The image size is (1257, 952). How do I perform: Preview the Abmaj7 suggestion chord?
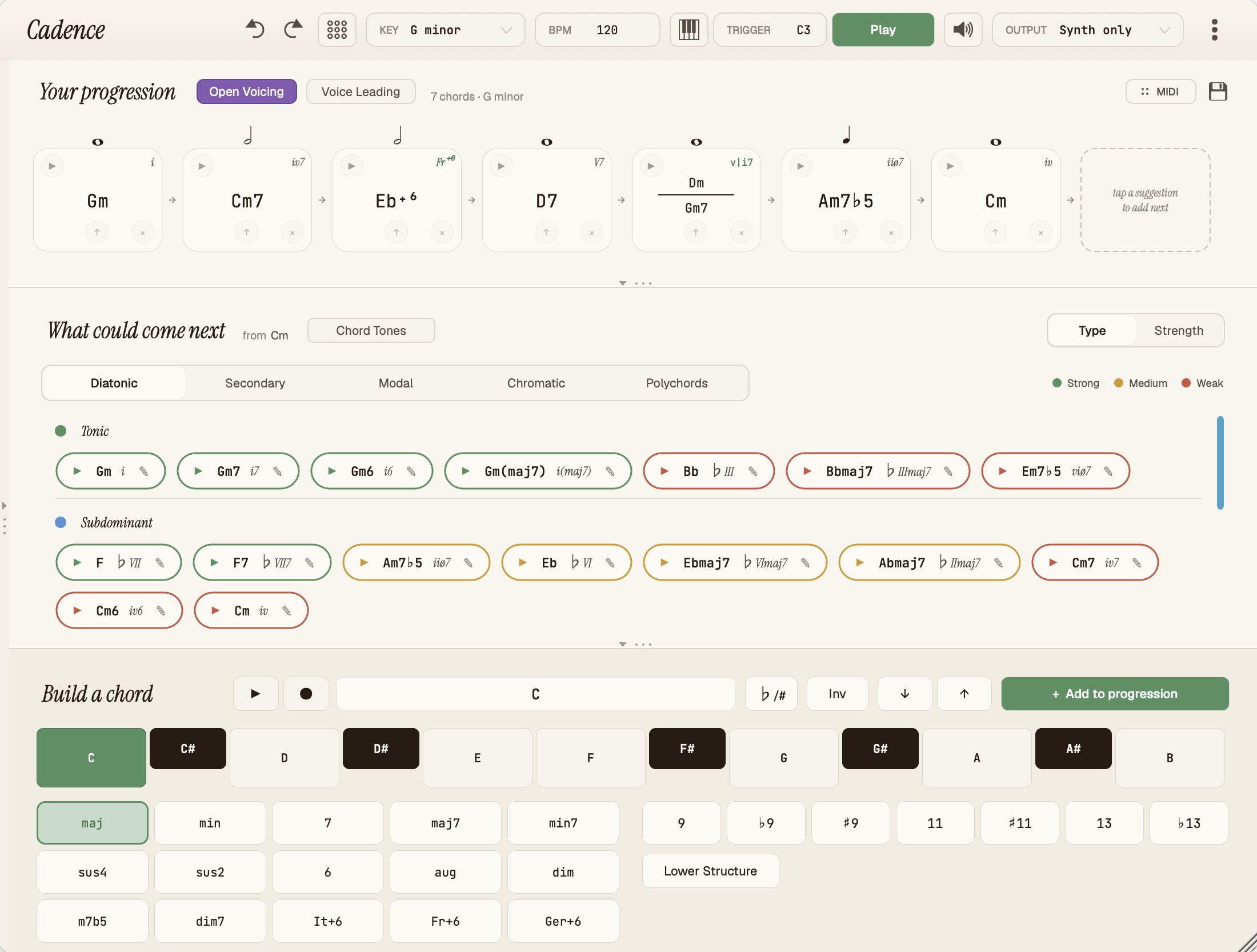860,563
